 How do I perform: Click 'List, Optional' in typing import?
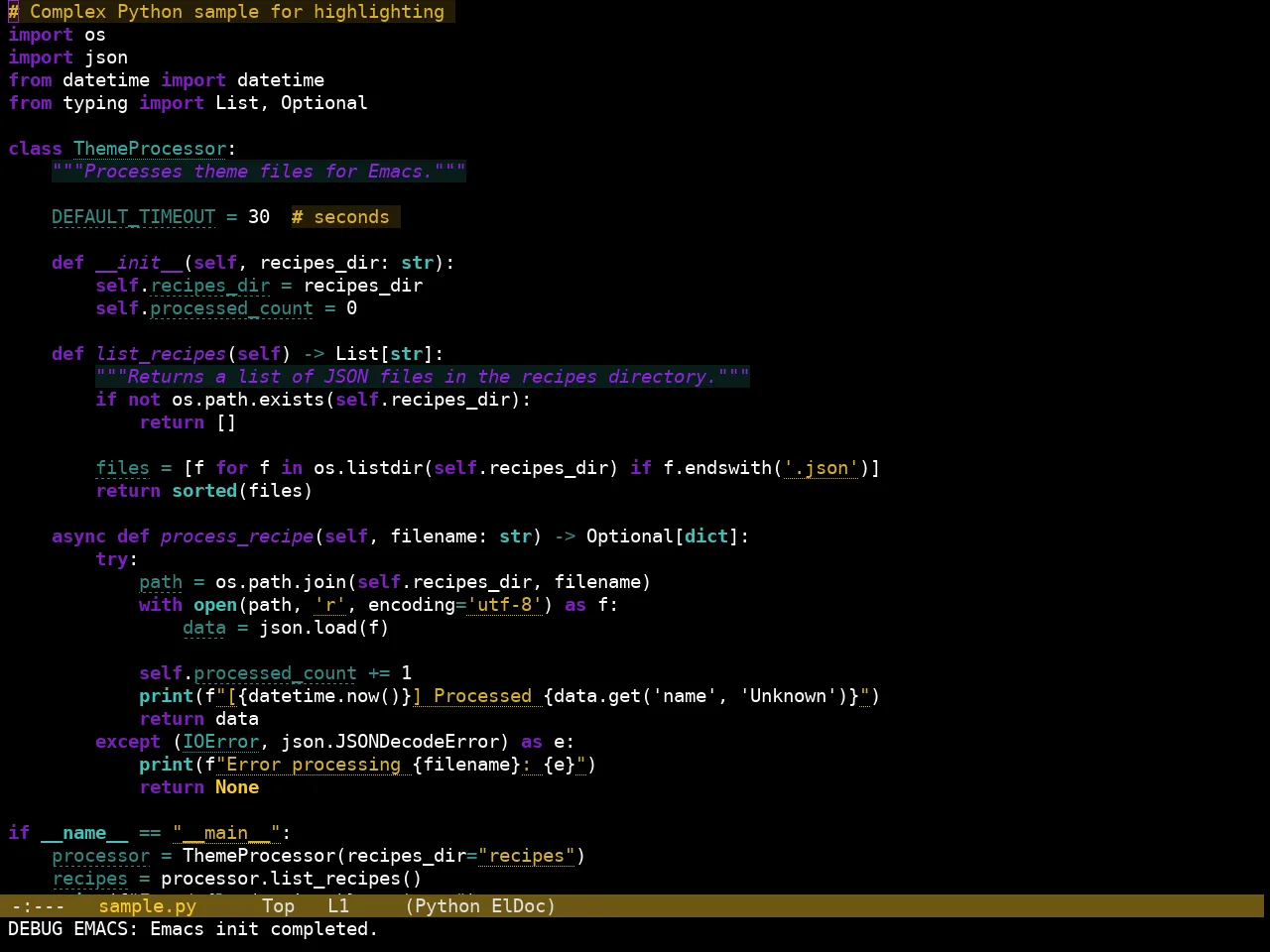(292, 103)
